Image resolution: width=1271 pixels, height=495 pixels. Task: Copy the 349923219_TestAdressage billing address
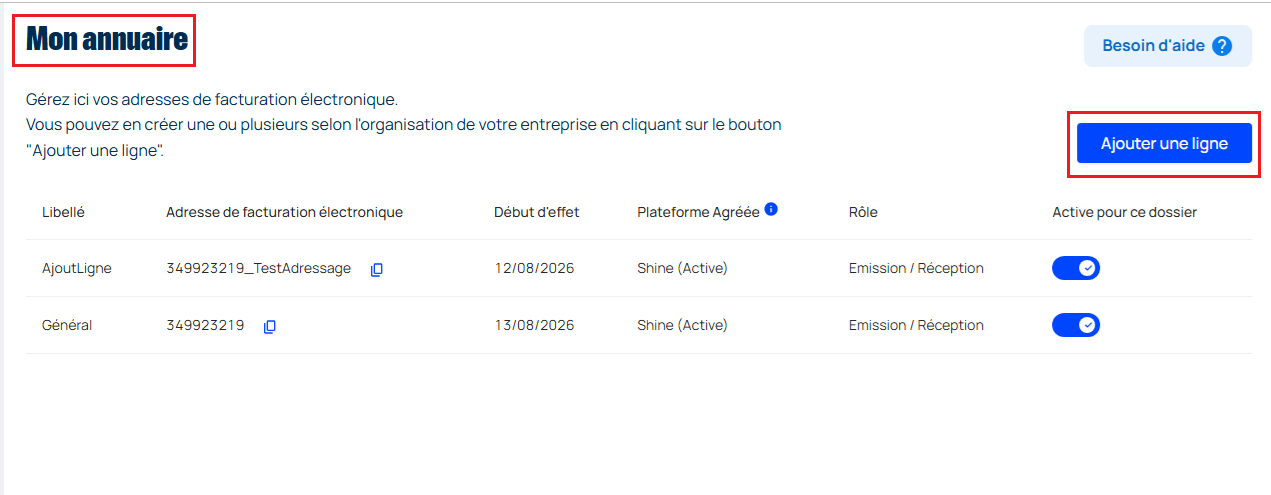(377, 269)
